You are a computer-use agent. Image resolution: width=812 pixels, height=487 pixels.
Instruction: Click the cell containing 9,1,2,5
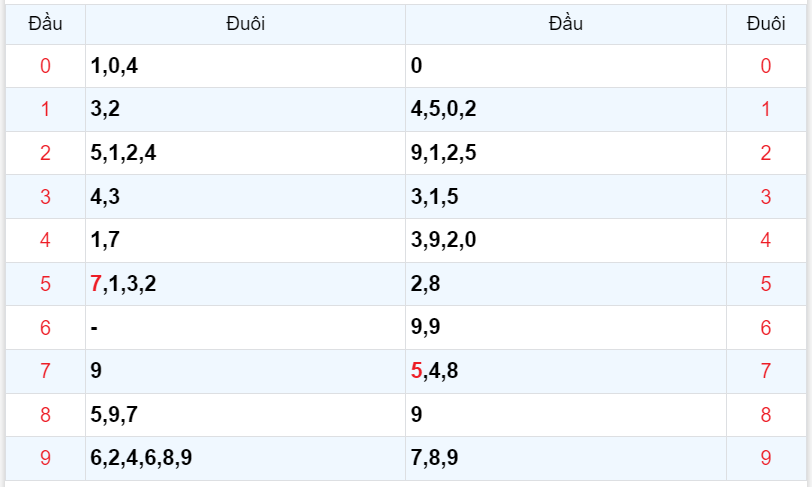point(443,153)
